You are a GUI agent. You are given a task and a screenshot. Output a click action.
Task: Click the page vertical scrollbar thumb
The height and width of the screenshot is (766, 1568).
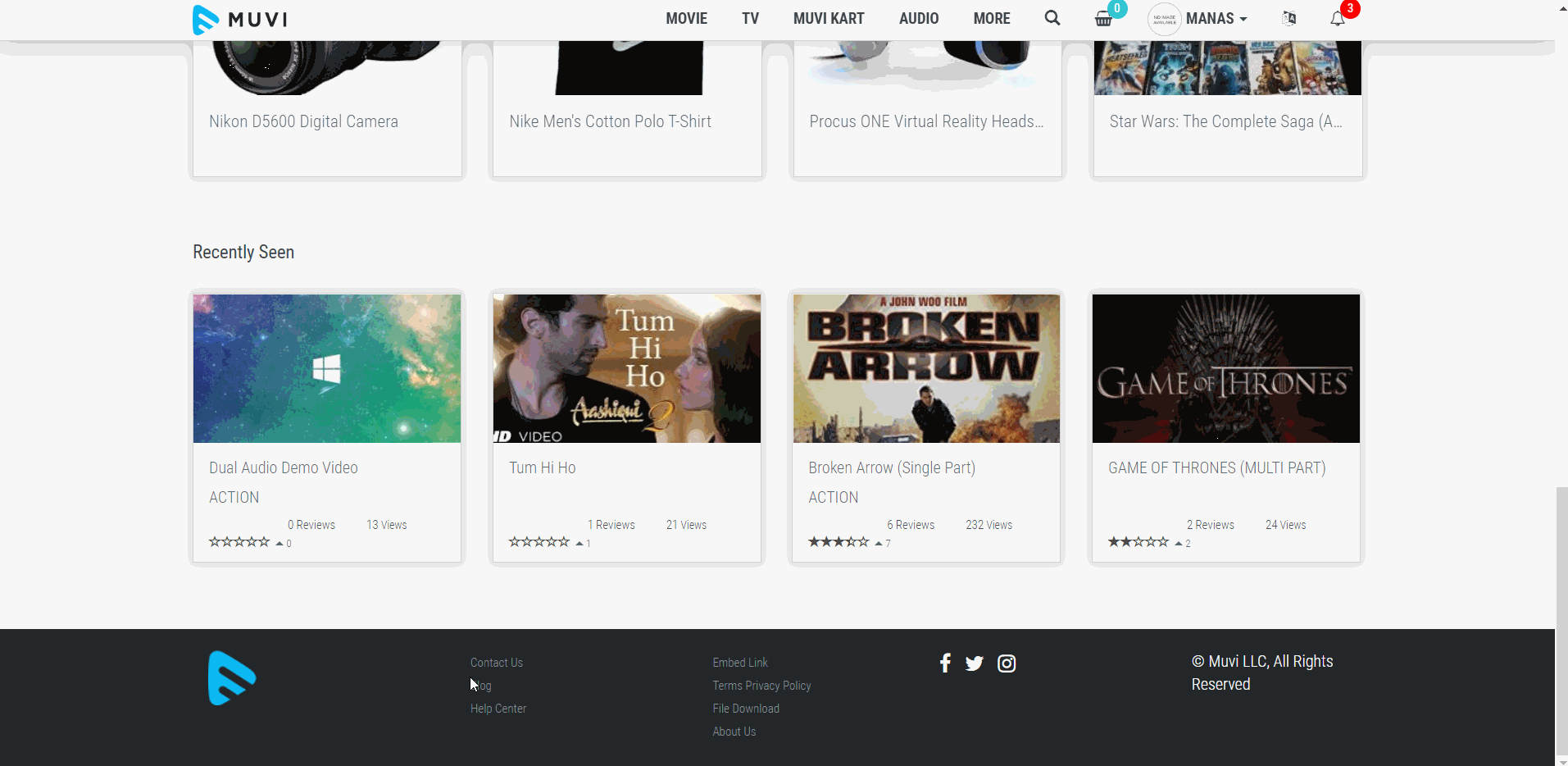tap(1561, 622)
